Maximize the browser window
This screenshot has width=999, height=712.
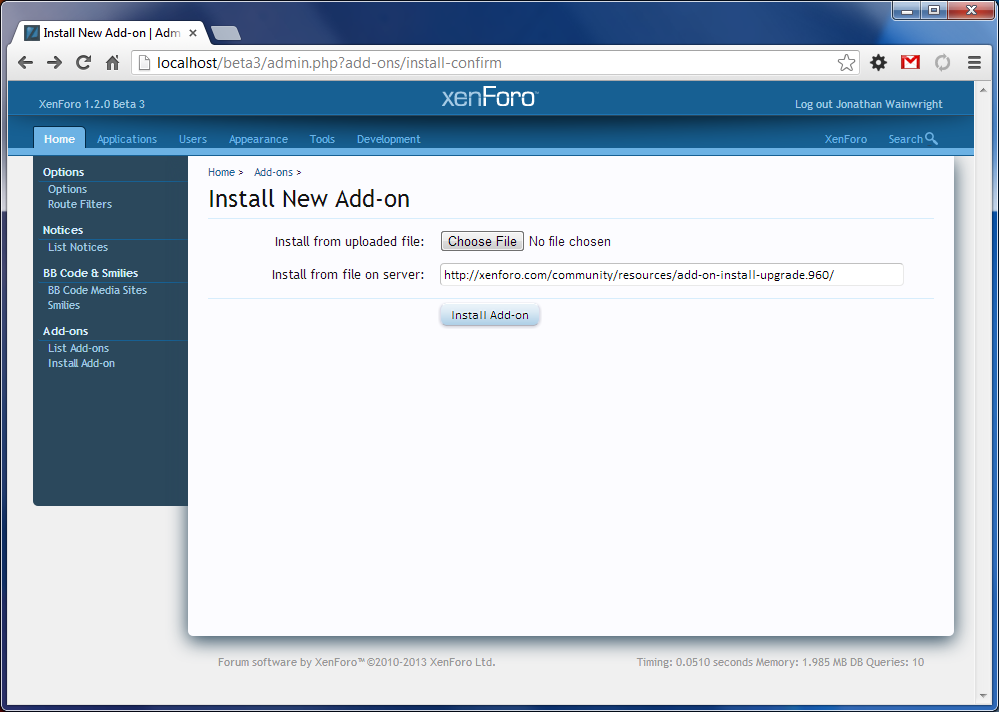(934, 11)
